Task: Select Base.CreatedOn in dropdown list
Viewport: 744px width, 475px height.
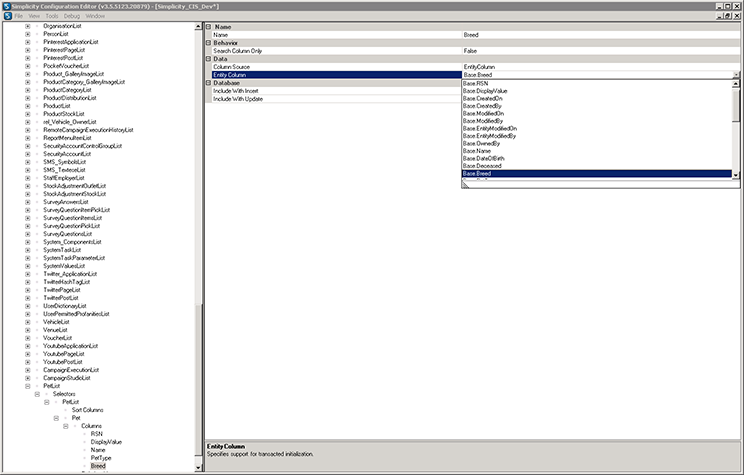Action: [x=597, y=99]
